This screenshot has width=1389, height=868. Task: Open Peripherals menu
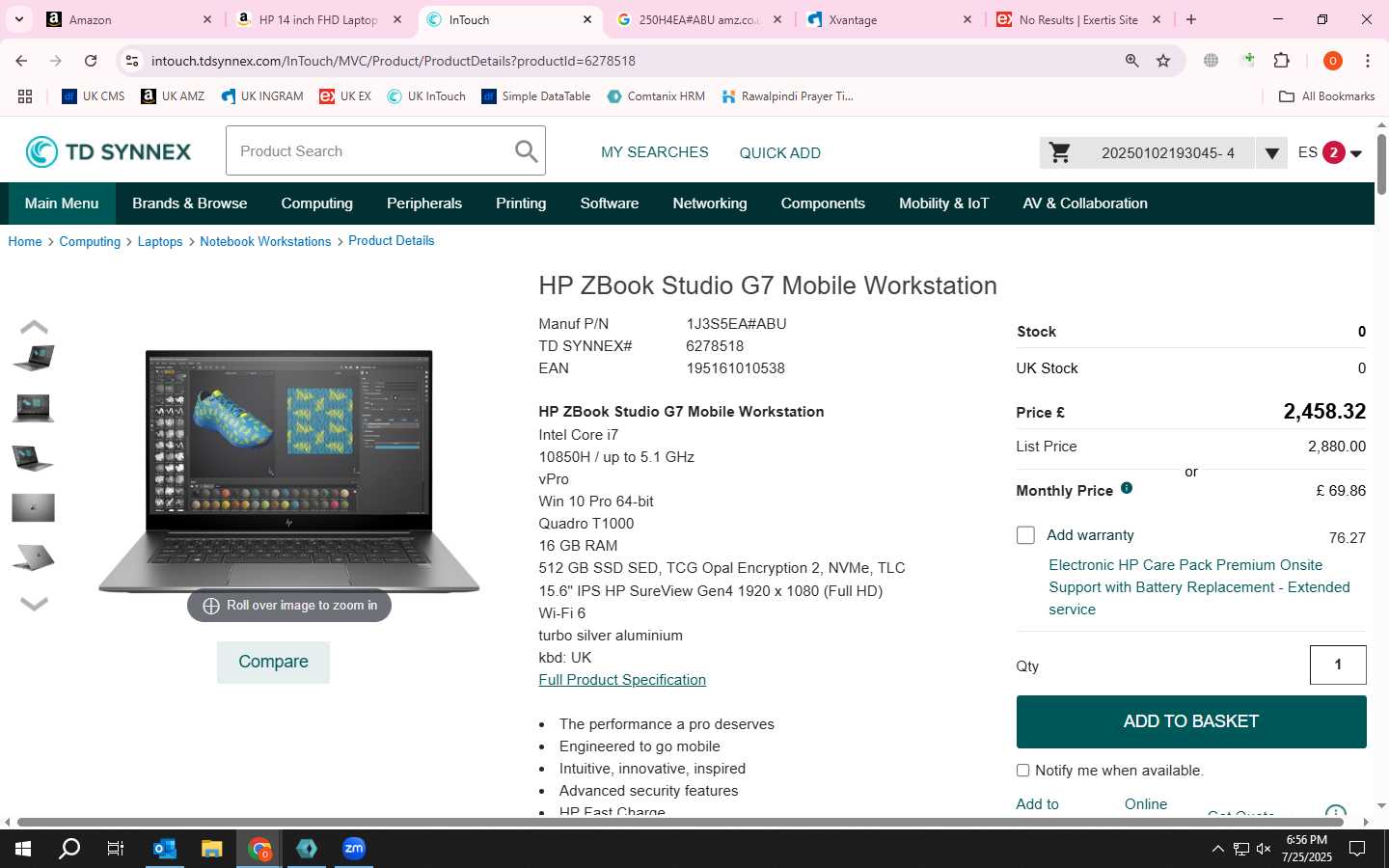[424, 203]
